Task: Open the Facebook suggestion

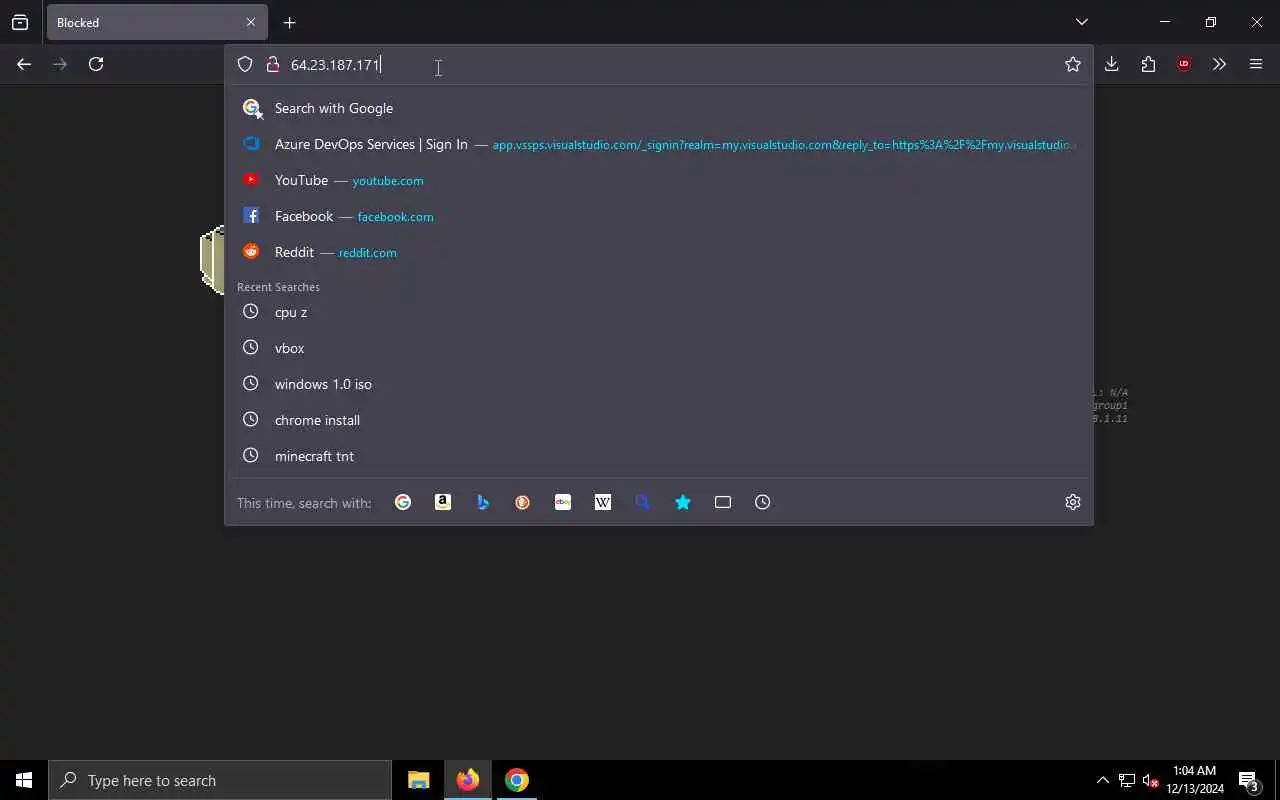Action: (660, 216)
